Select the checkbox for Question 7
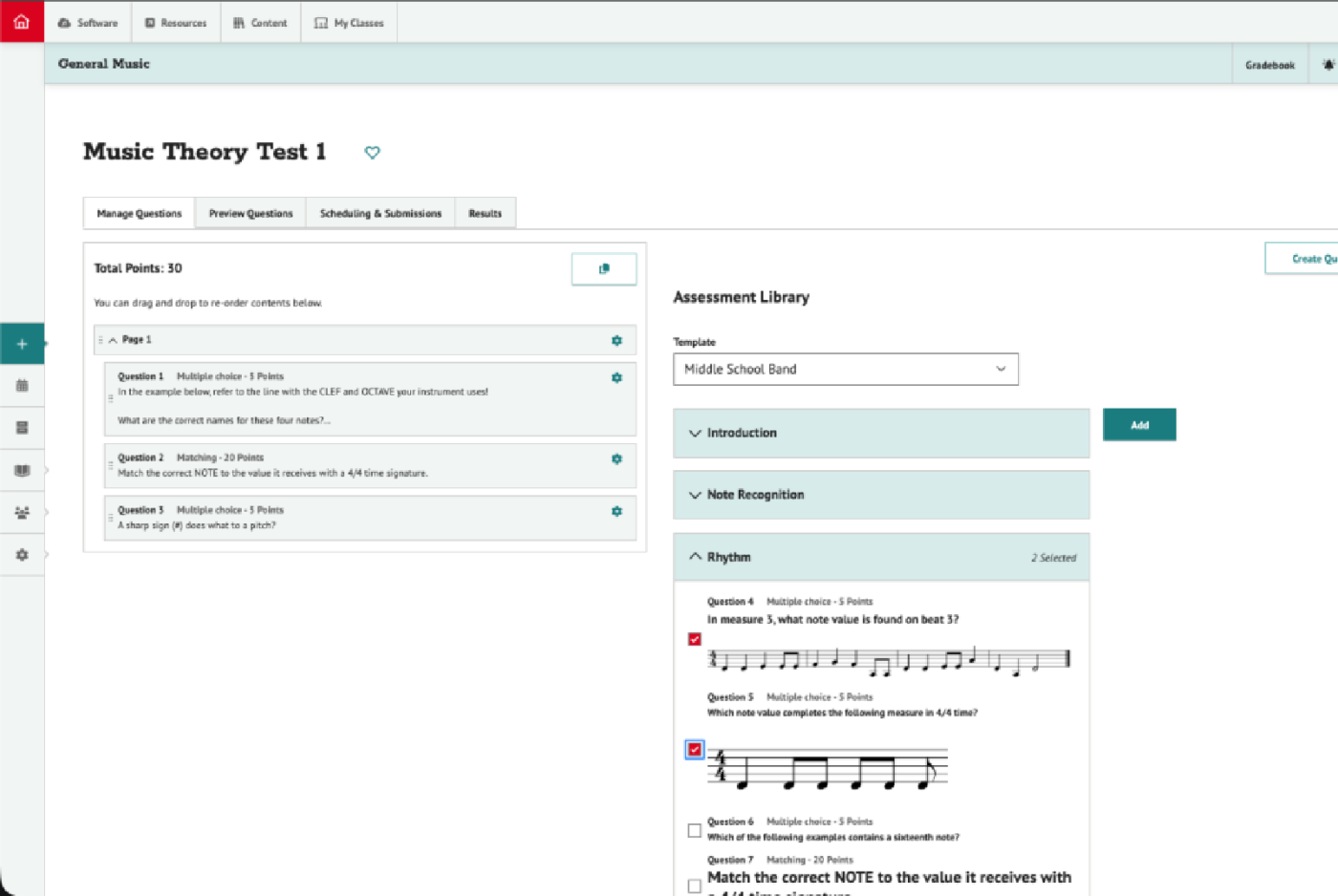The image size is (1338, 896). coord(694,885)
